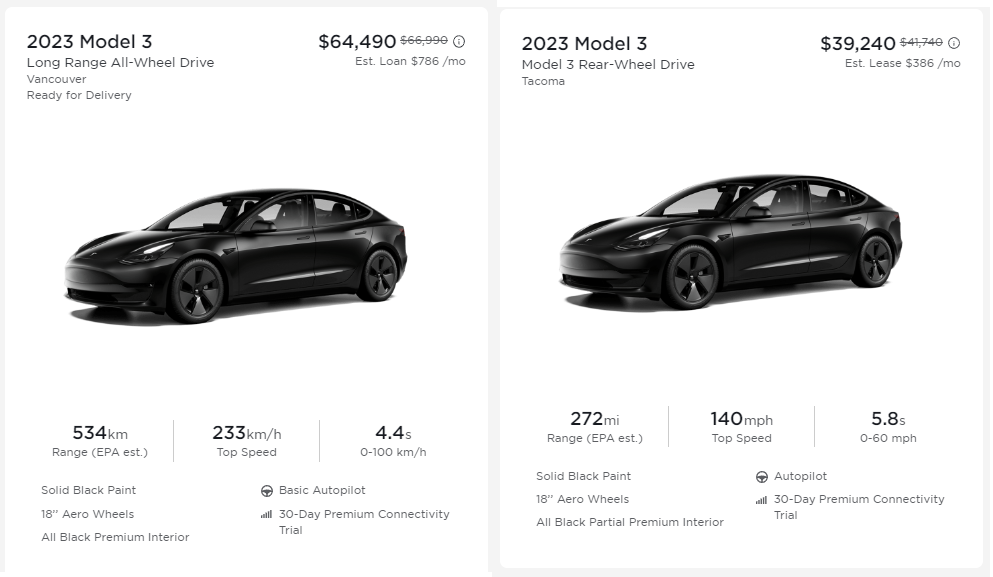Click info icon beside $64,490 price
The height and width of the screenshot is (577, 993).
(x=459, y=42)
